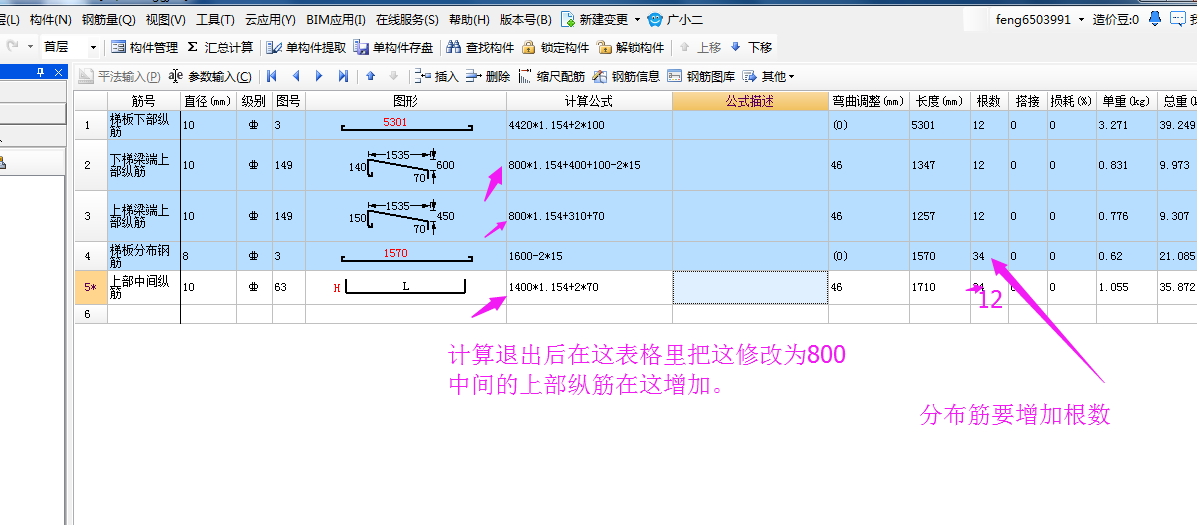Viewport: 1197px width, 525px height.
Task: Open the 钢筋量(Q) menu
Action: coord(108,19)
